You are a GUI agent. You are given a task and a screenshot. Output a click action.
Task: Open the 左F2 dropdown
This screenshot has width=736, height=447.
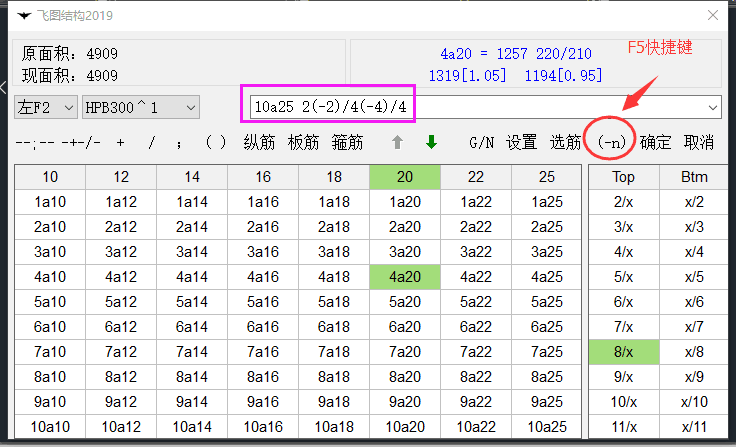46,108
